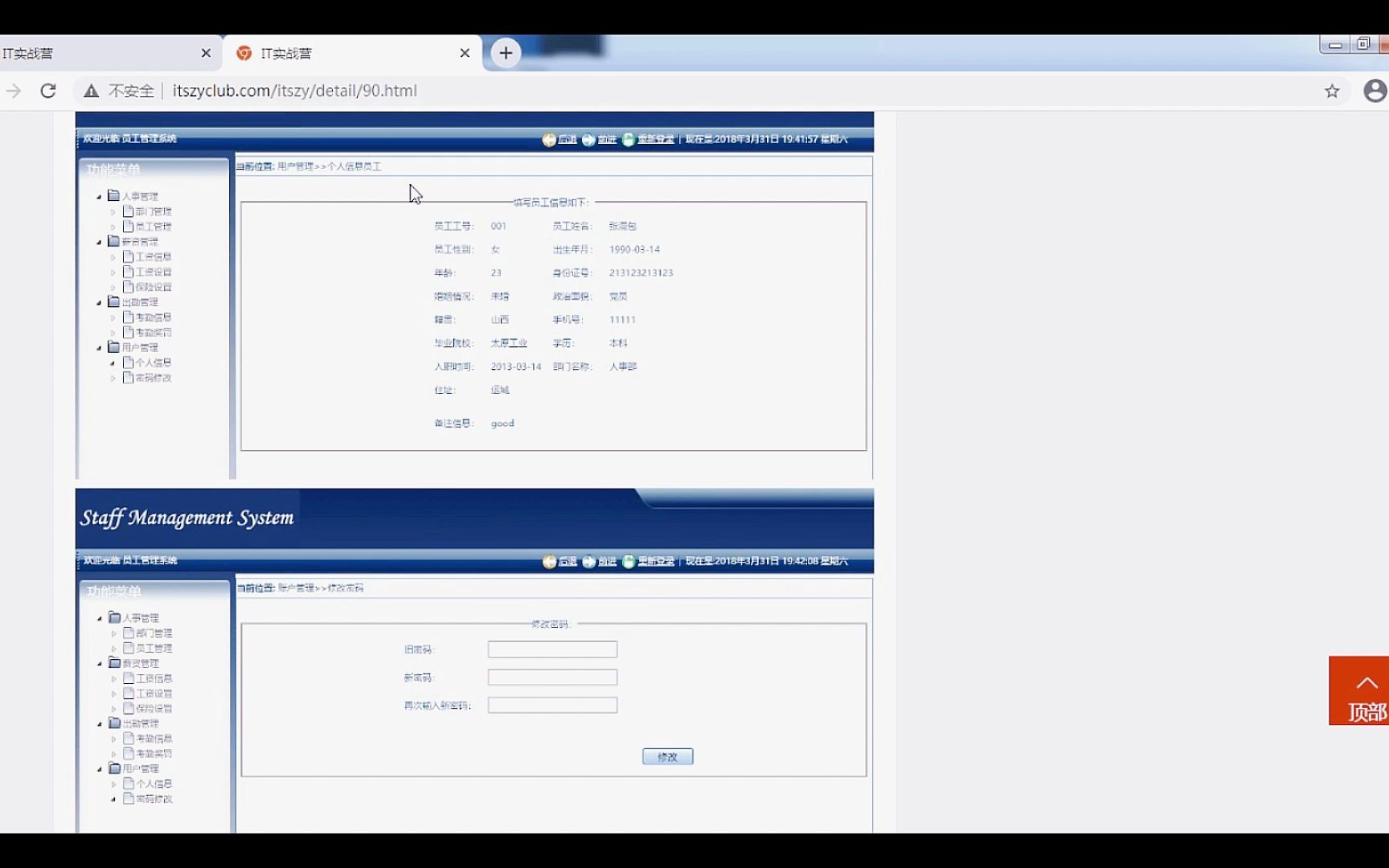Click the Staff Management System banner title
The width and height of the screenshot is (1389, 868).
[187, 518]
